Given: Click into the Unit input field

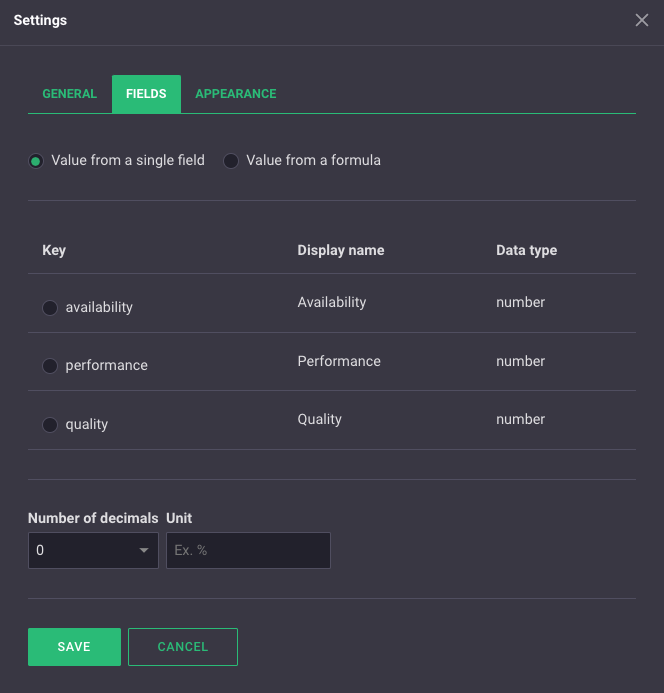Looking at the screenshot, I should click(x=248, y=550).
